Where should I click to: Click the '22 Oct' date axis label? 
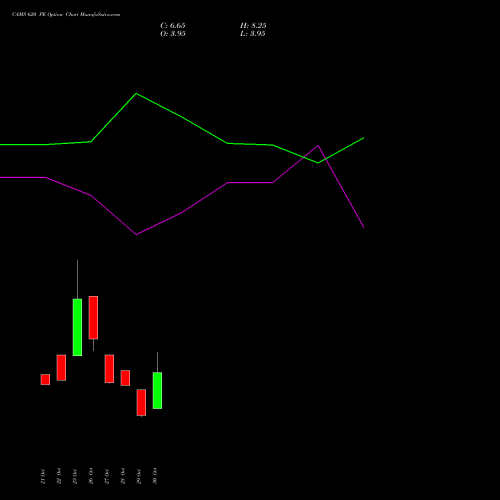[x=59, y=476]
